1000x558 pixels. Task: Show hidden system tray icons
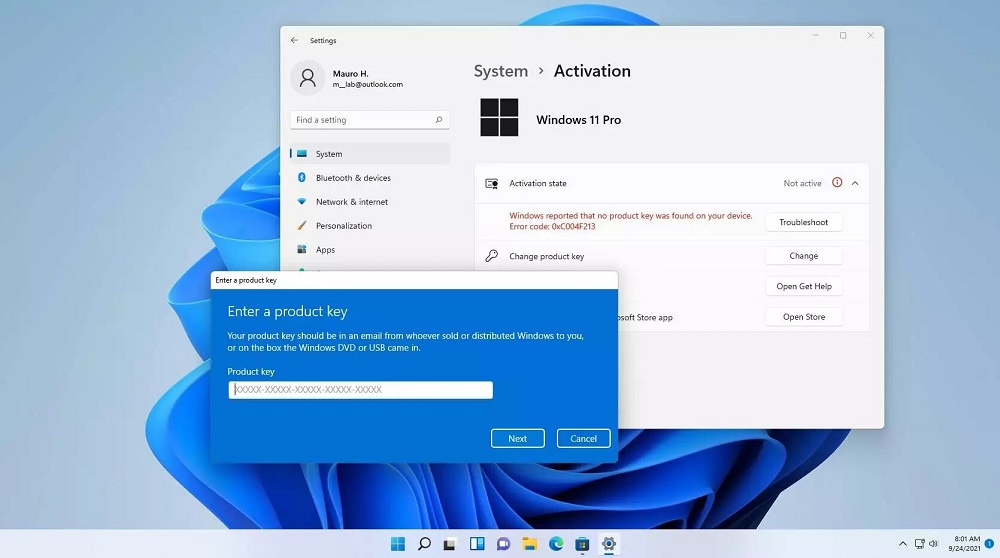(902, 544)
